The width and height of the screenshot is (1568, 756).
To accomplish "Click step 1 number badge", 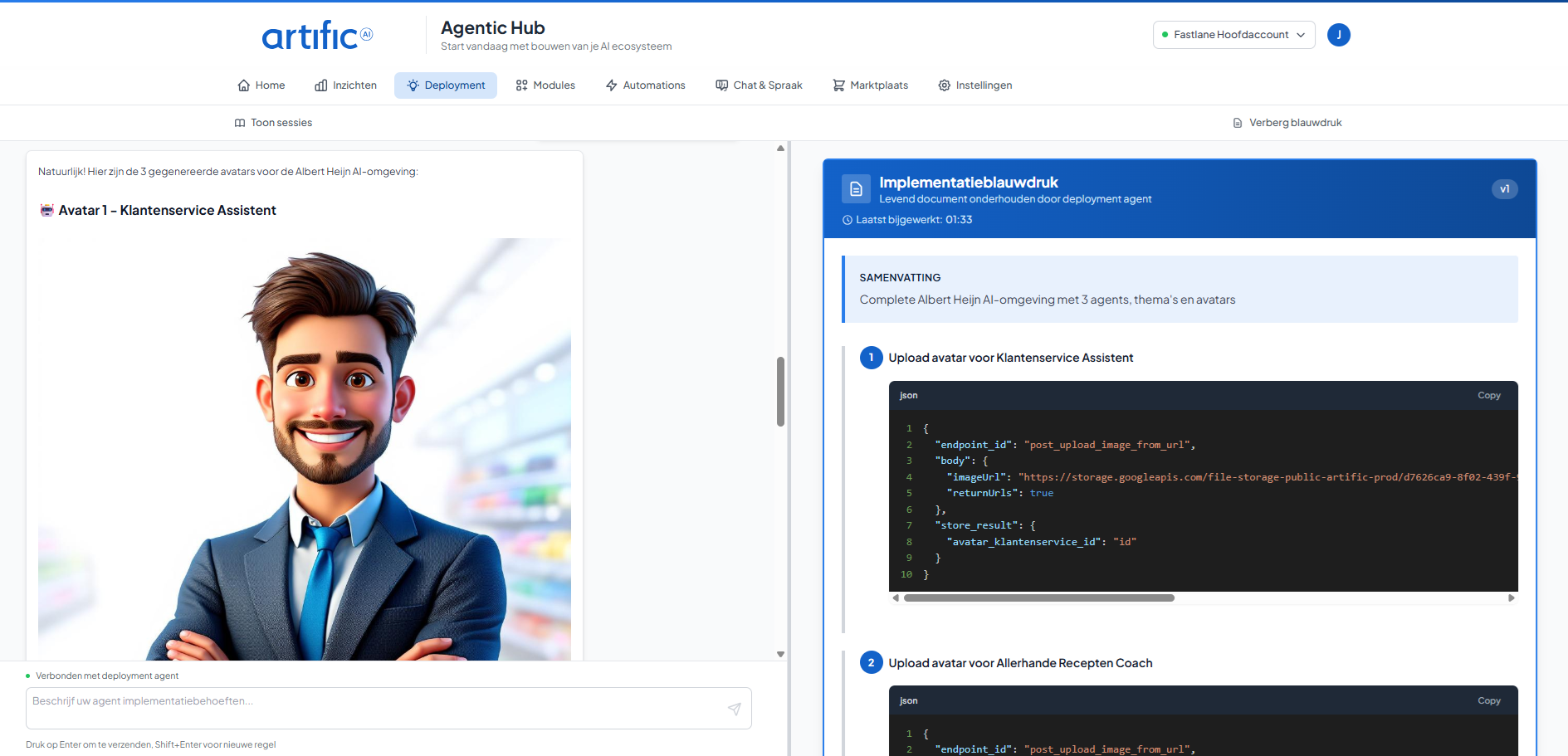I will pos(871,358).
